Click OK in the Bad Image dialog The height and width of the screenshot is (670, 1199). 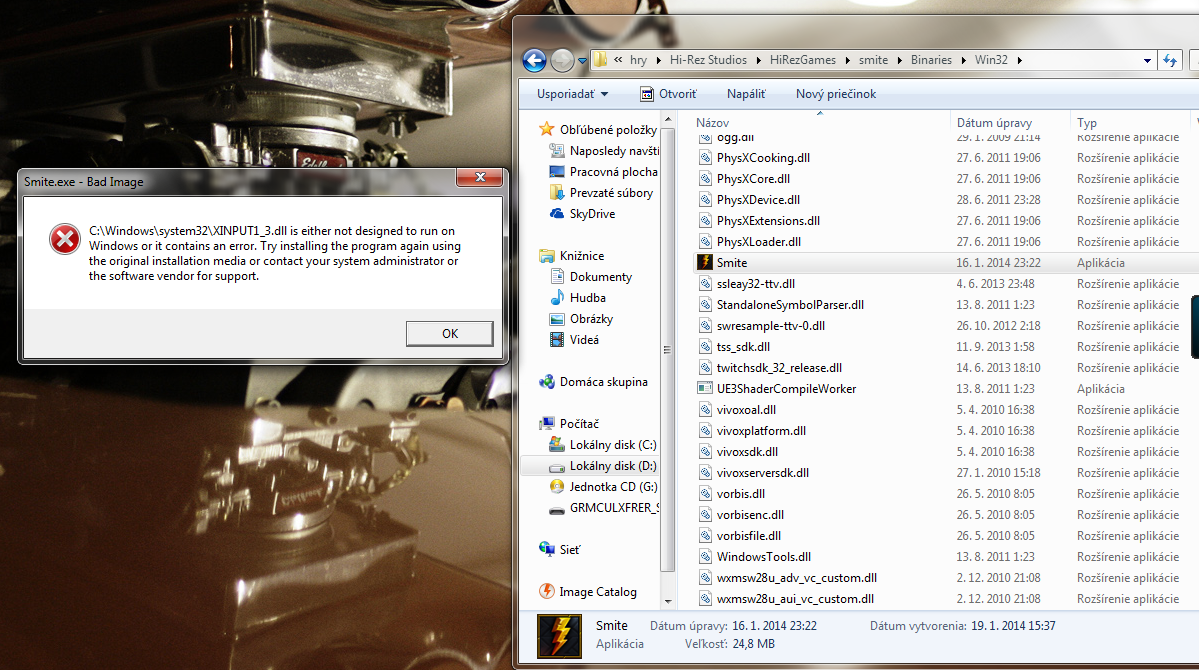click(x=449, y=334)
